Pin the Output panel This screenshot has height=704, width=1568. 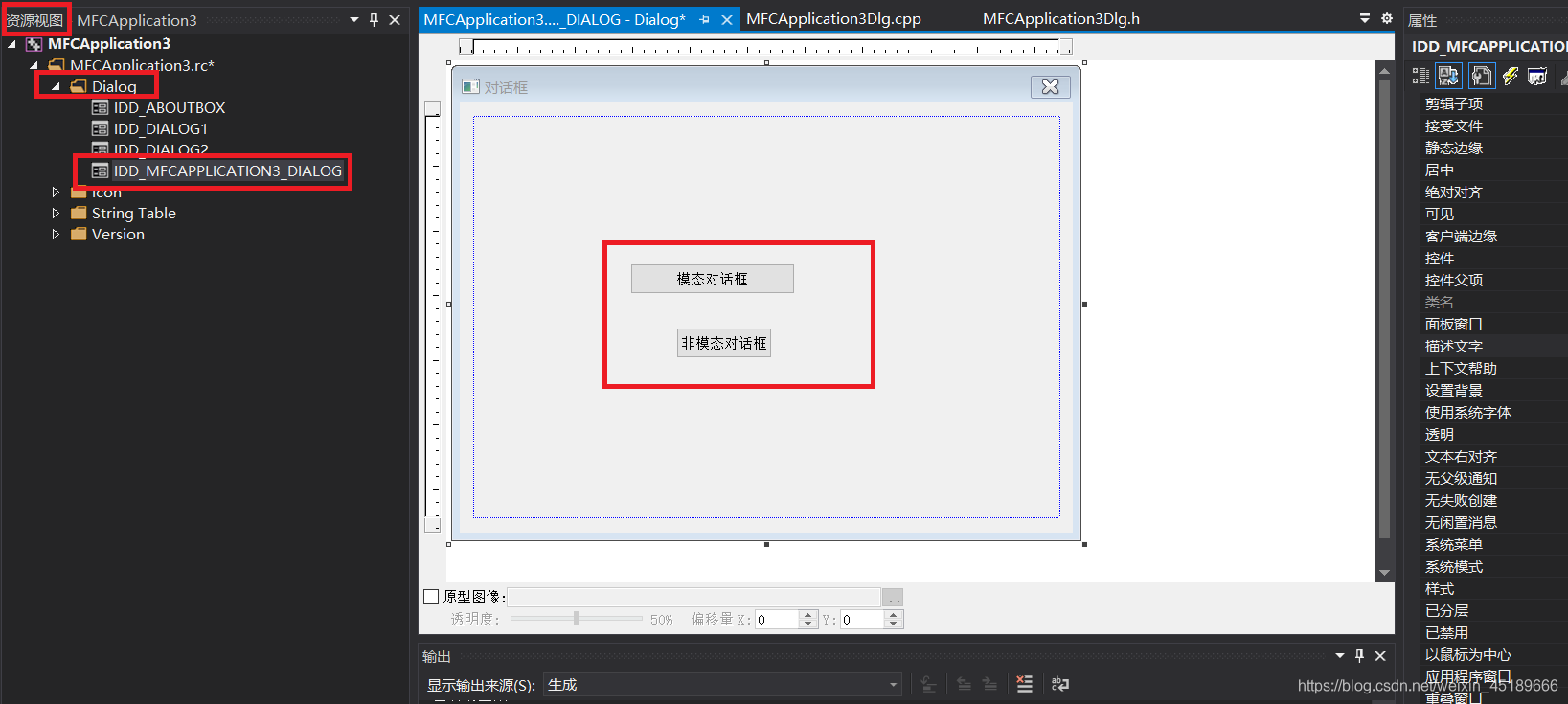point(1359,656)
